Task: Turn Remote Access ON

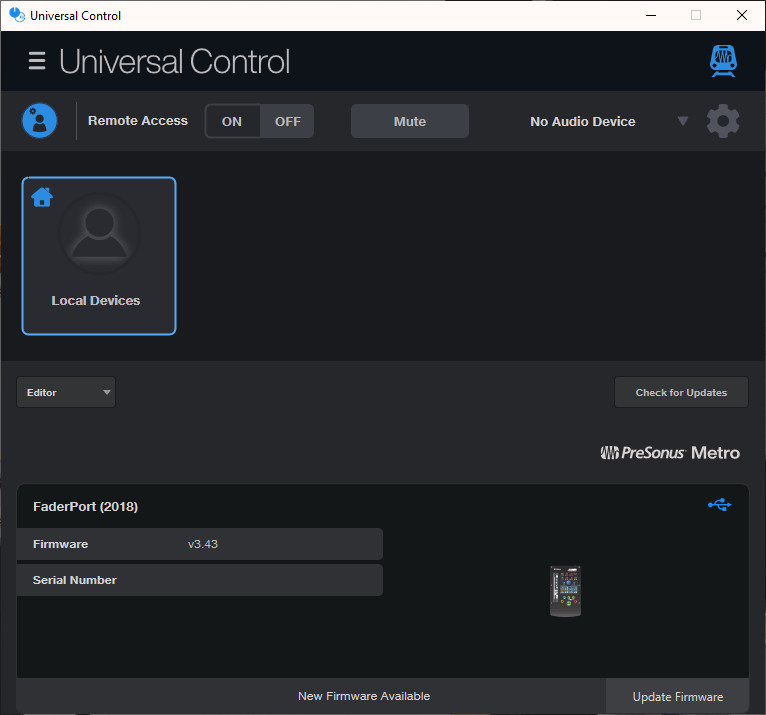Action: coord(232,121)
